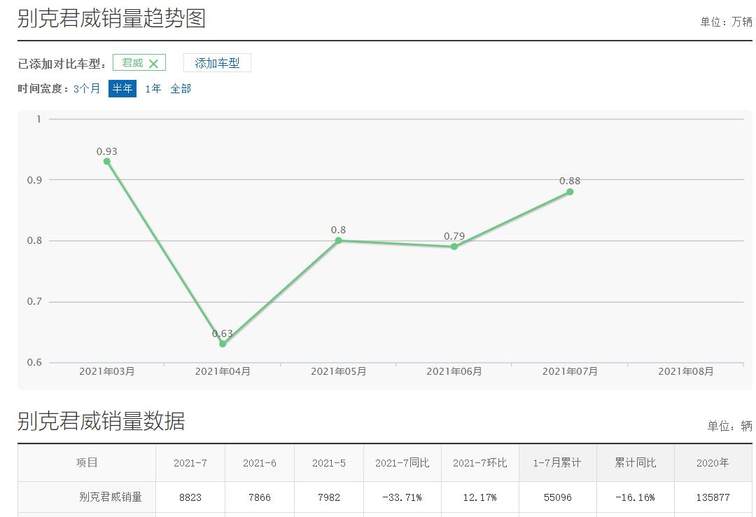Select the 半年 time range
This screenshot has width=756, height=517.
pyautogui.click(x=122, y=89)
